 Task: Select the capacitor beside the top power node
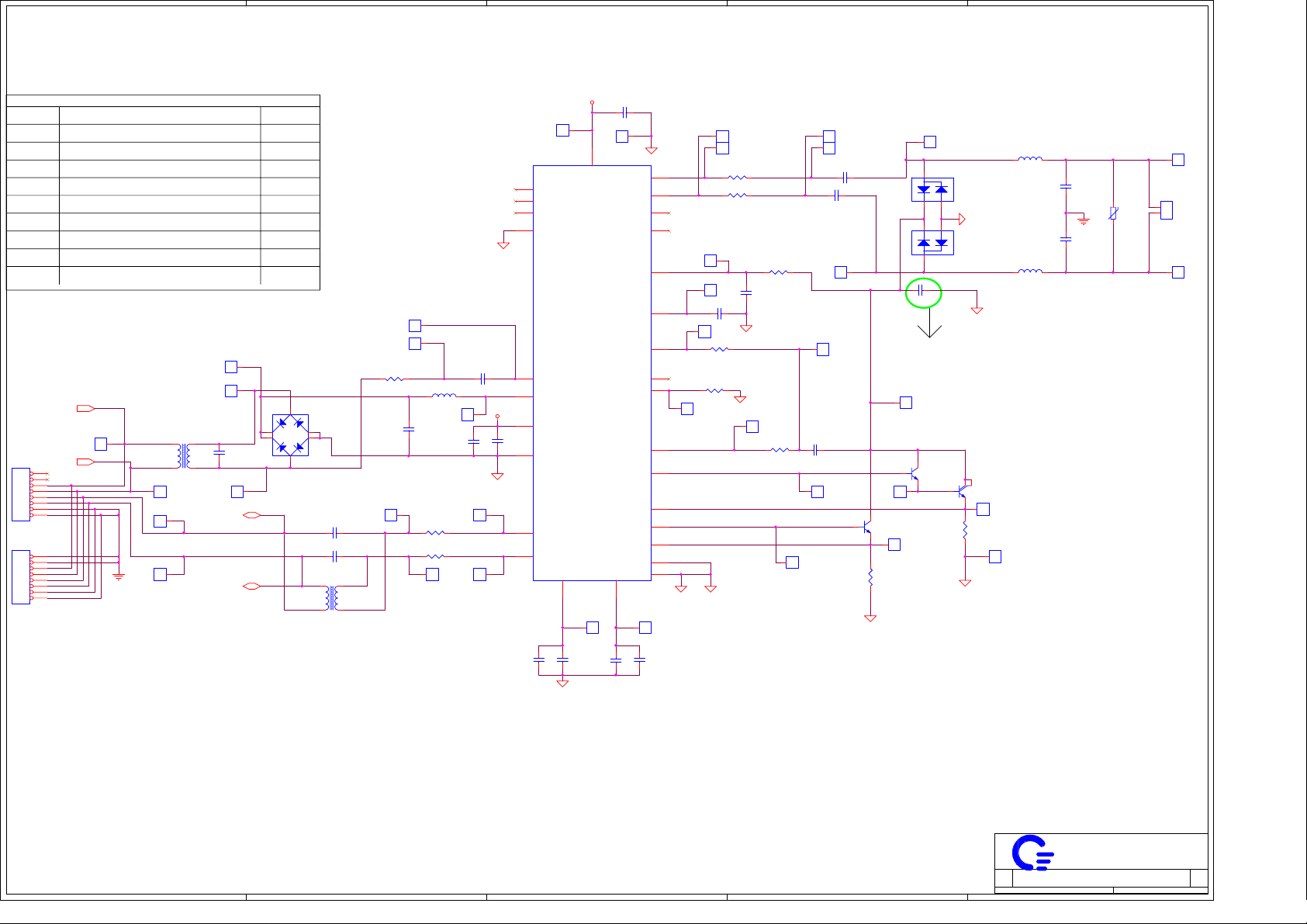click(624, 112)
